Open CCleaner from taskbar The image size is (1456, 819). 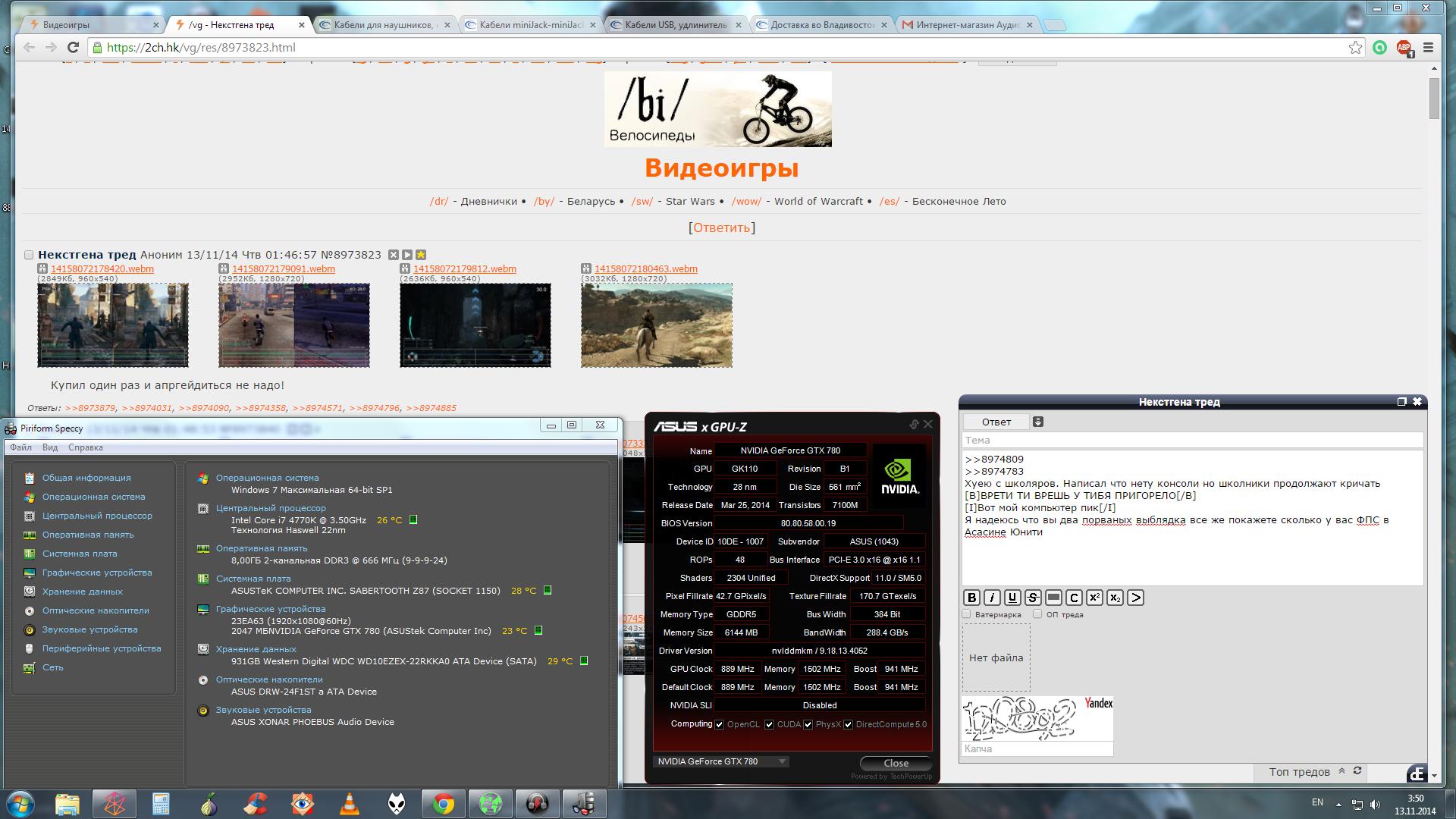256,803
